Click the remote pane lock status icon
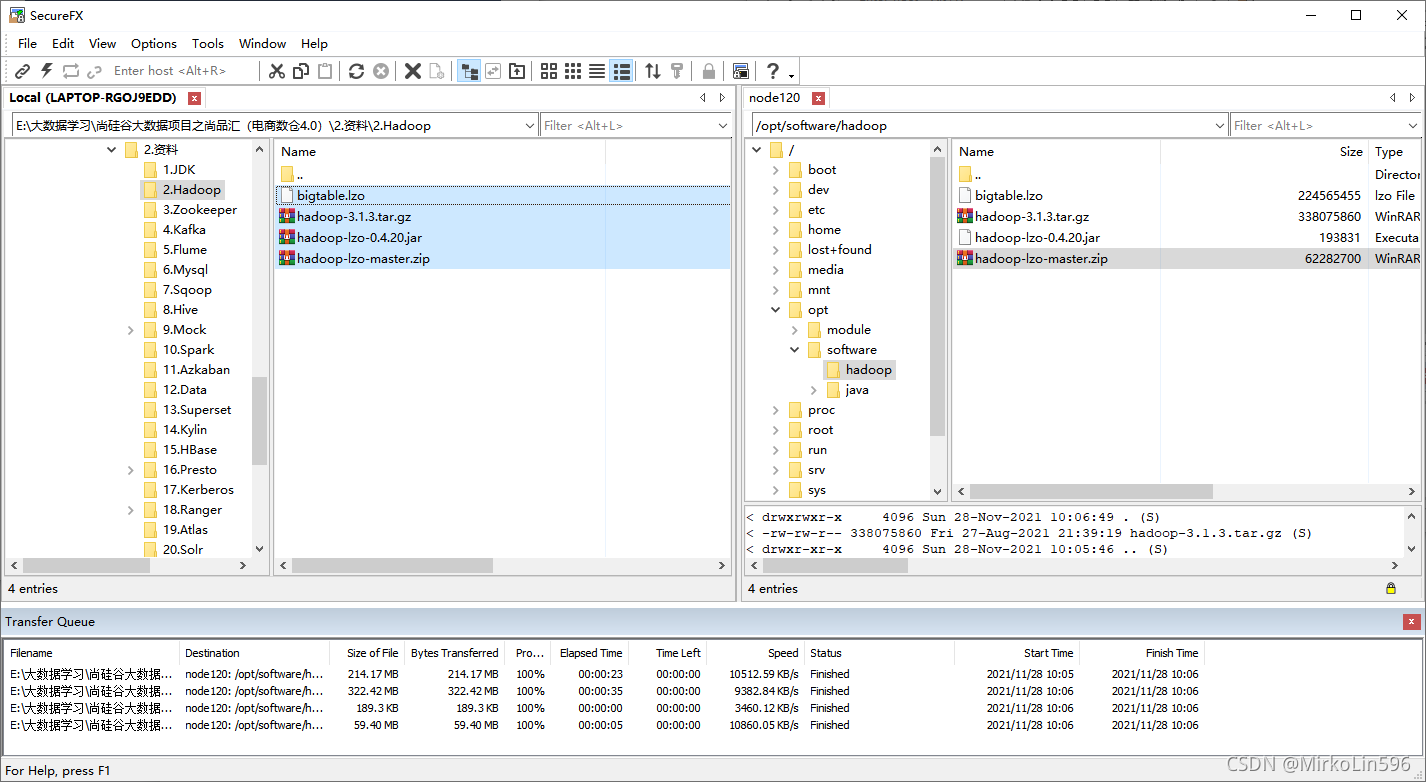 [x=1391, y=589]
